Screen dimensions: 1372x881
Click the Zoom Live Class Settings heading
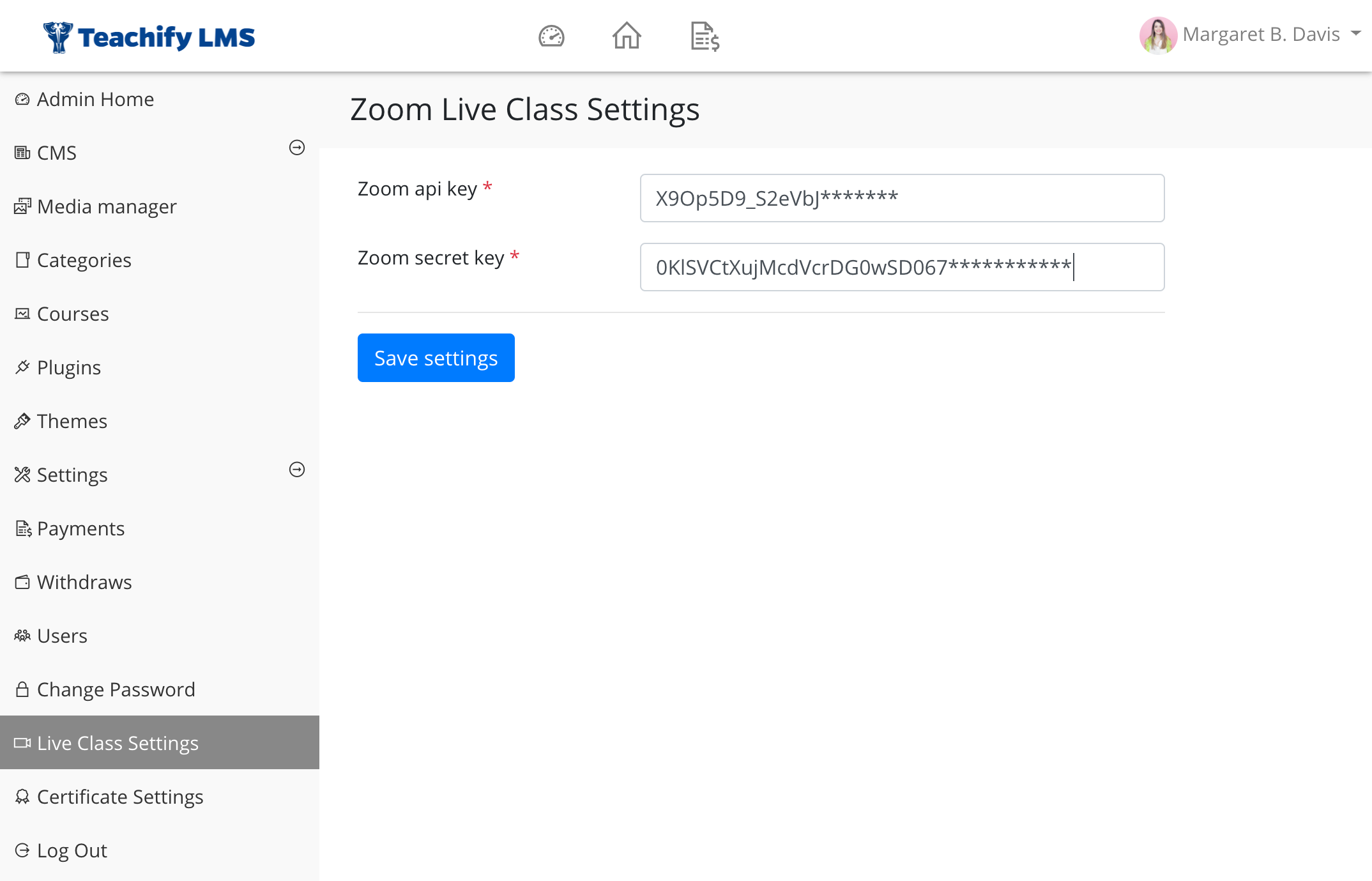(525, 110)
